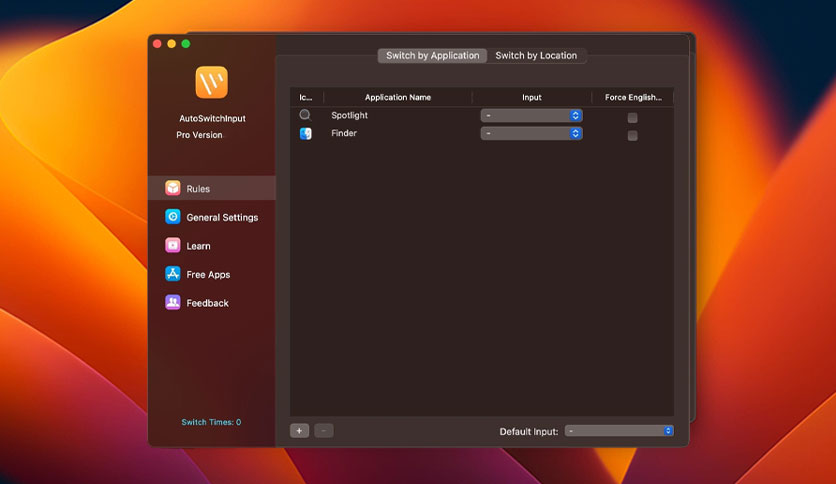Image resolution: width=836 pixels, height=484 pixels.
Task: Click the Default Input label
Action: [x=529, y=431]
